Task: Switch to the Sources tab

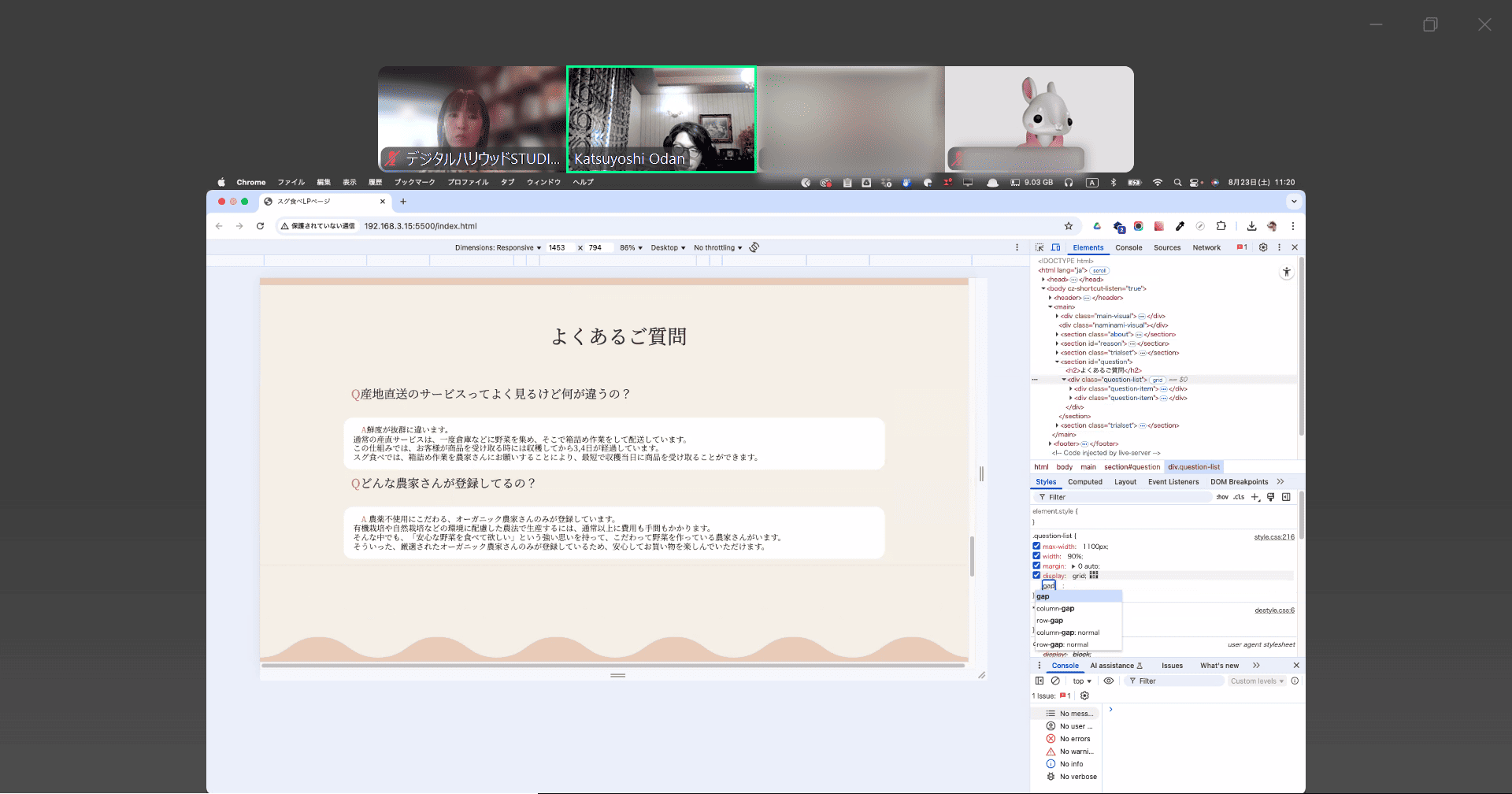Action: 1167,247
